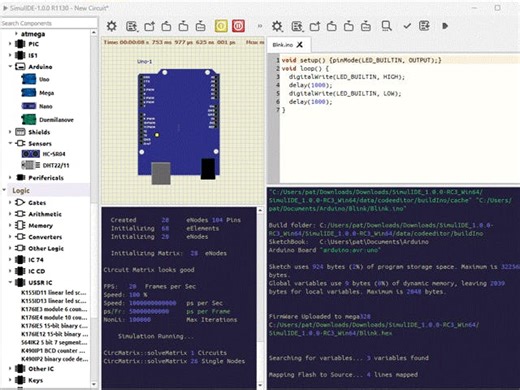Expand the Other IC category
This screenshot has height=390, width=520.
coord(10,369)
